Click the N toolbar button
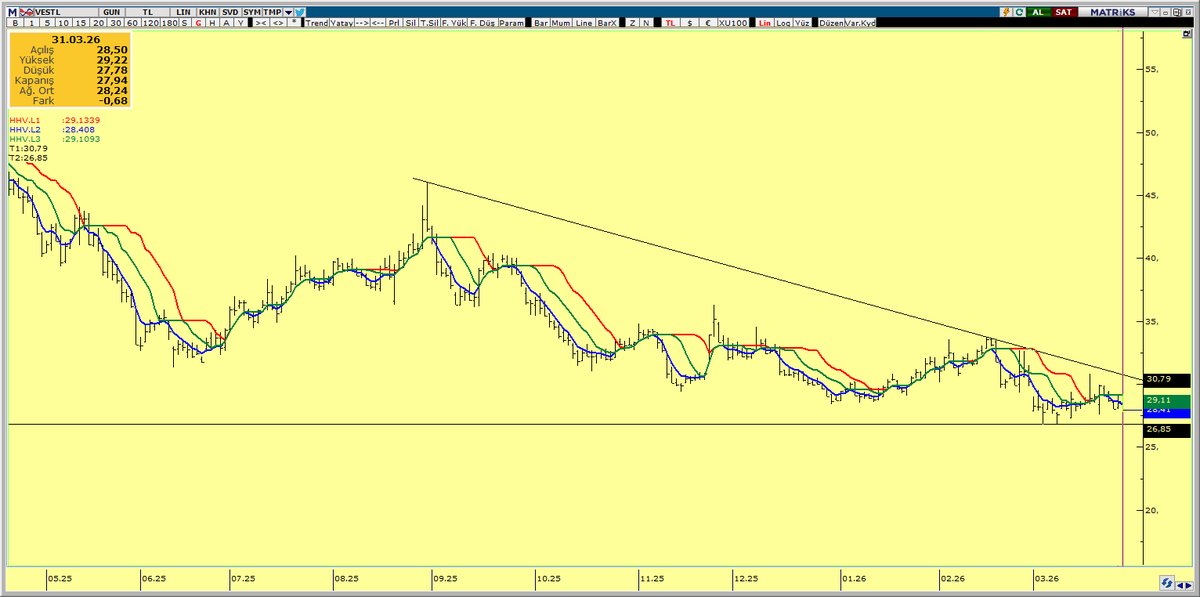Viewport: 1200px width, 597px height. tap(644, 22)
